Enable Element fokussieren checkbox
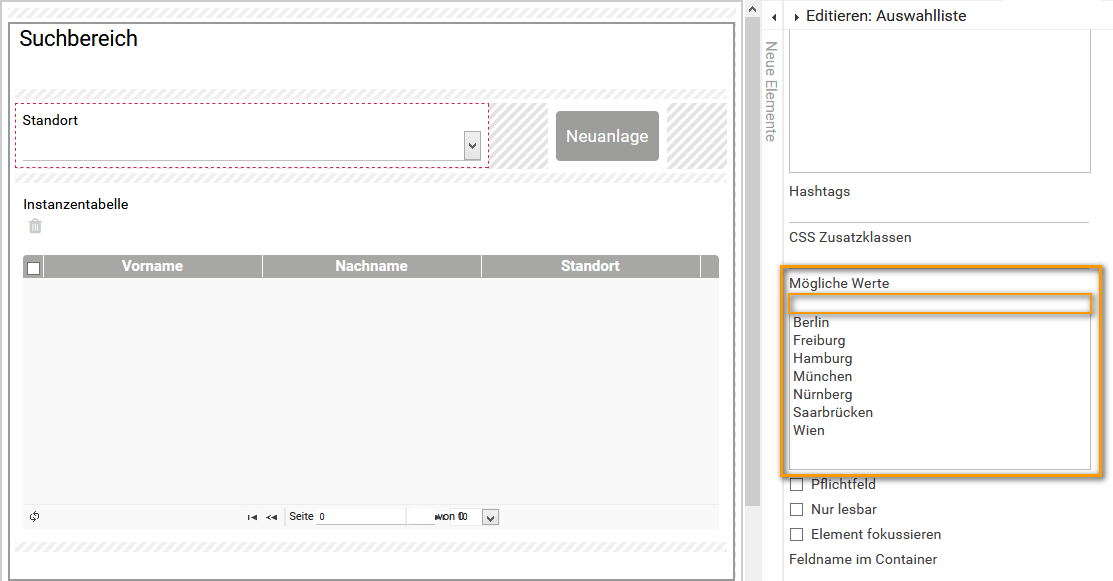 click(x=797, y=535)
